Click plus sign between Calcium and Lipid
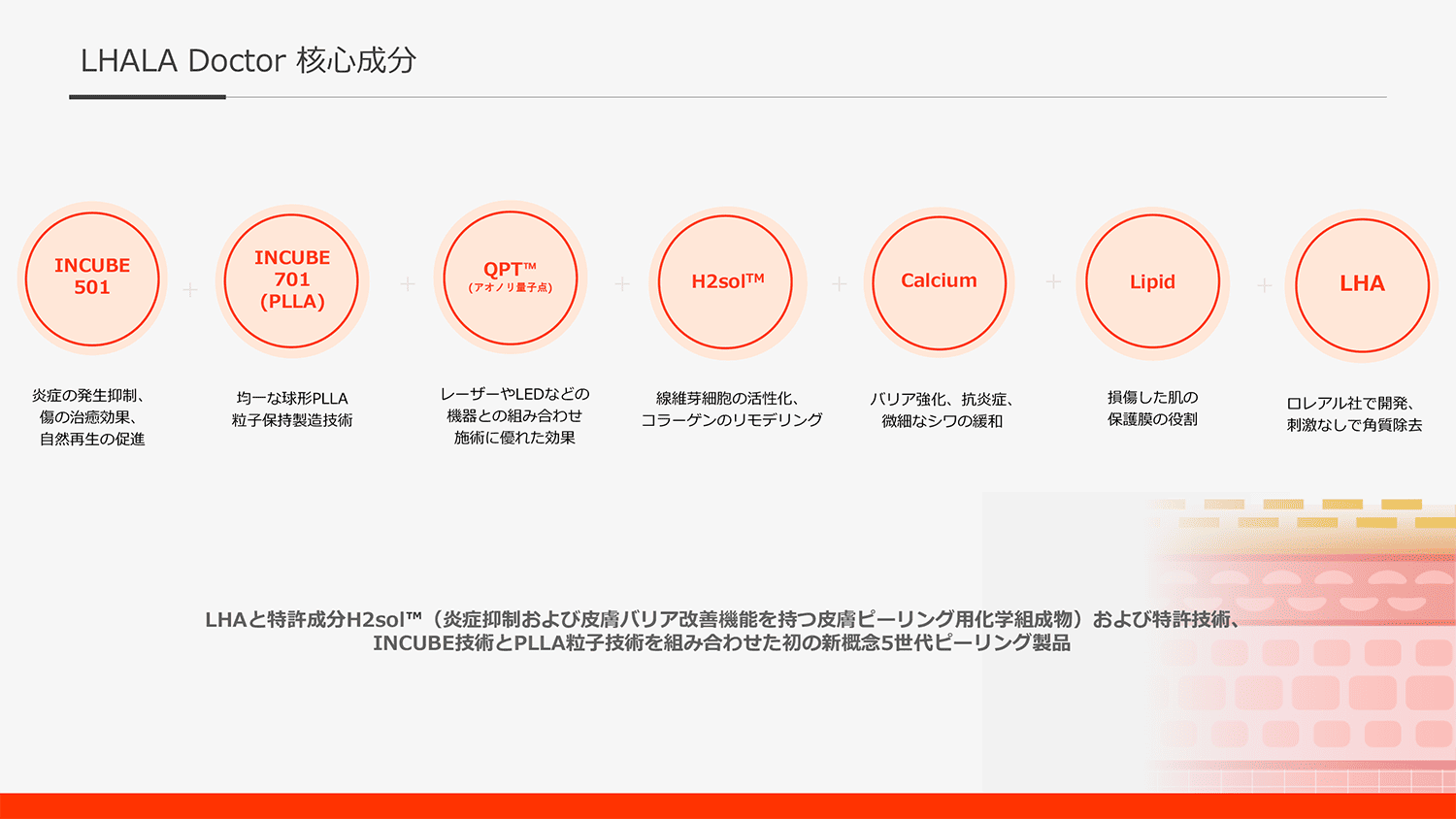Image resolution: width=1456 pixels, height=819 pixels. click(1053, 281)
